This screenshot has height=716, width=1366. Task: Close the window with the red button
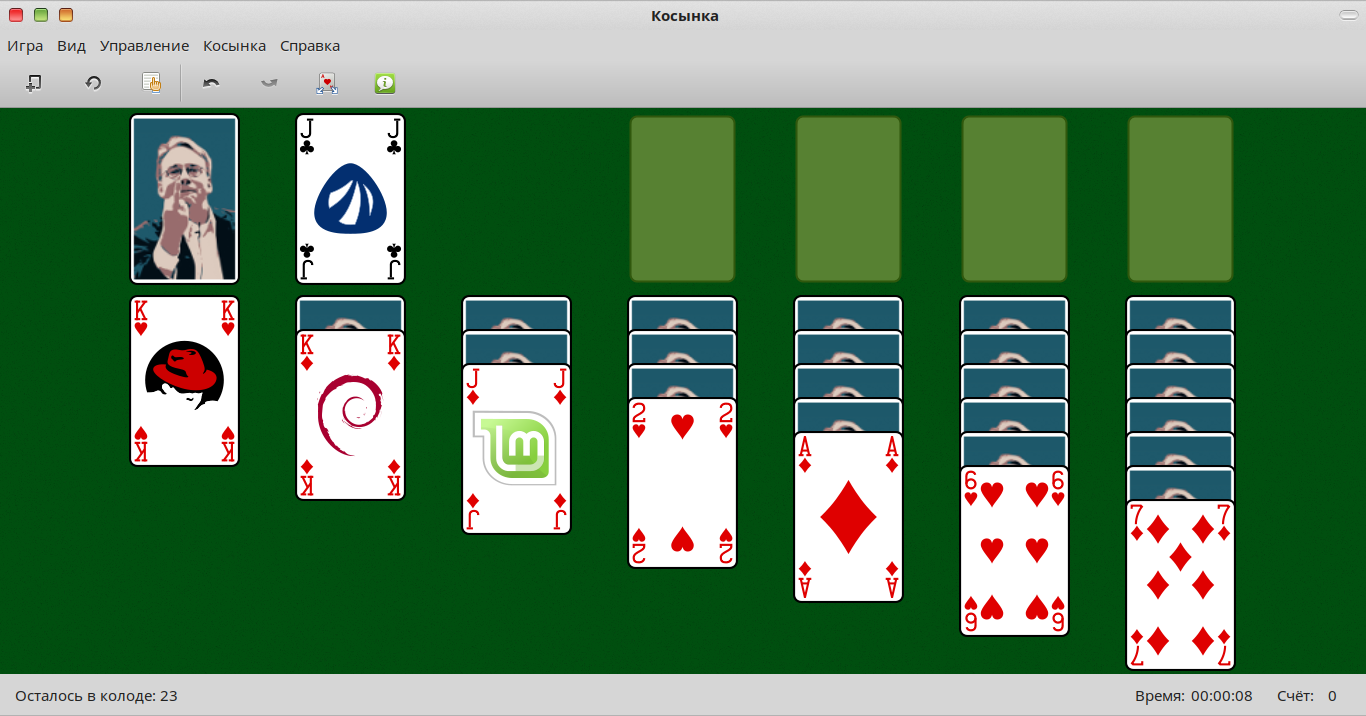[x=16, y=15]
